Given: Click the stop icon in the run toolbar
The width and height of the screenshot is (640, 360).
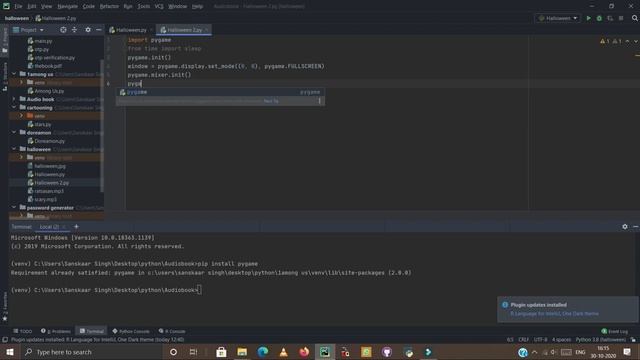Looking at the screenshot, I should coord(621,18).
